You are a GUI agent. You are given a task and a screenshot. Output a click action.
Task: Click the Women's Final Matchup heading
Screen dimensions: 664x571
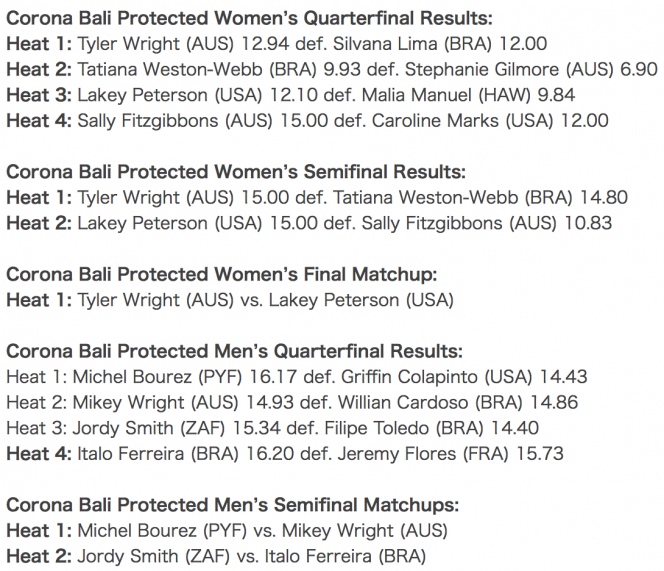[221, 274]
